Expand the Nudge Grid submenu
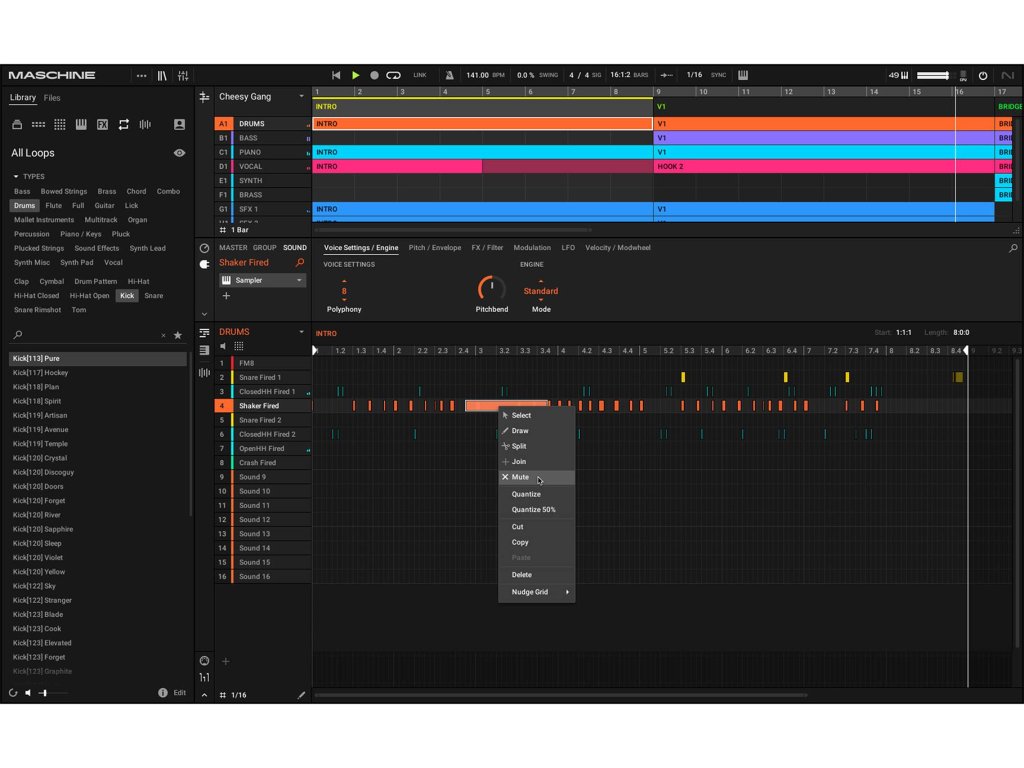Screen dimensions: 1024x768 tap(537, 592)
